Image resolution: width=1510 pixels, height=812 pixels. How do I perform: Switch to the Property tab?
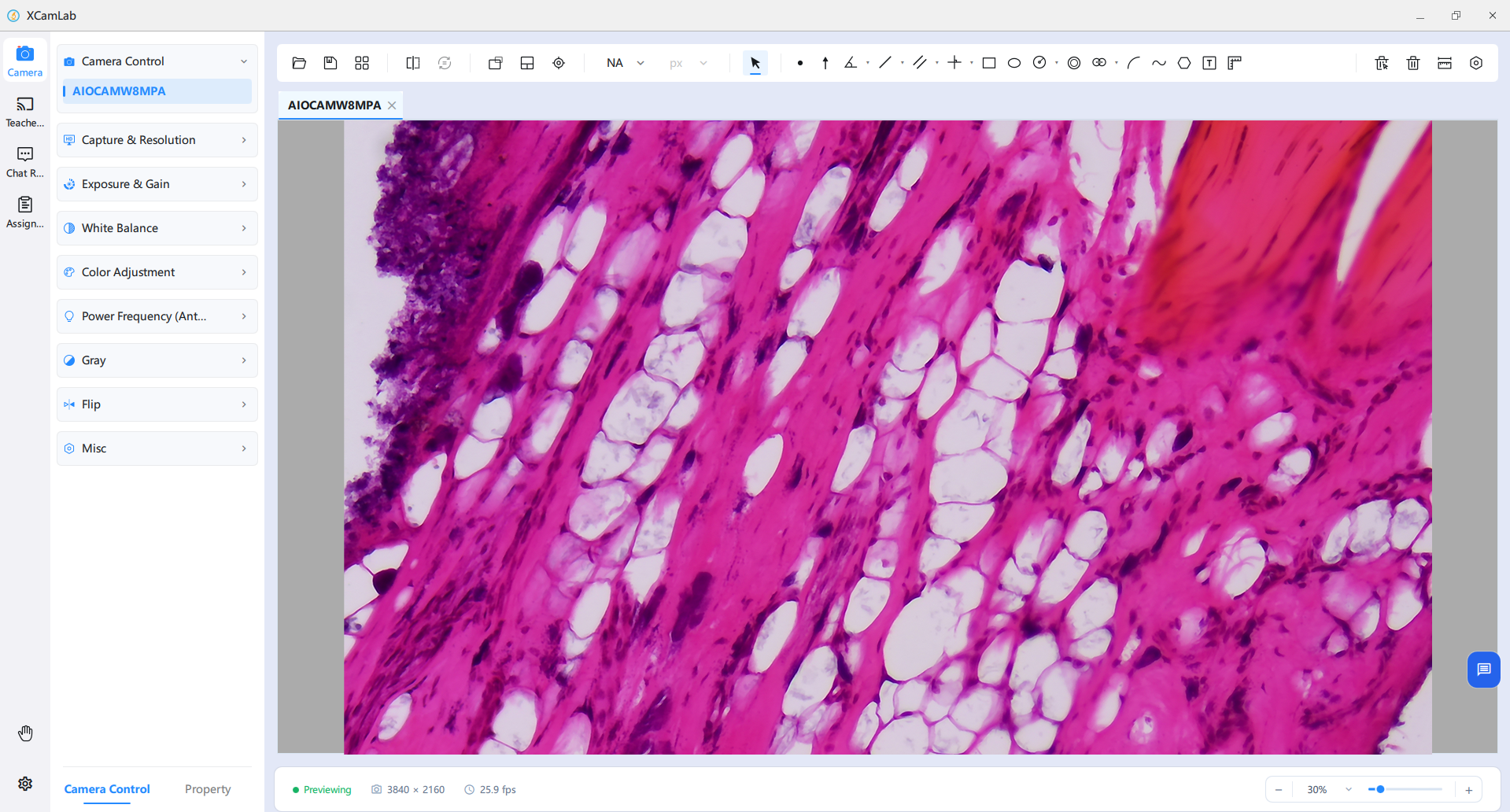(x=208, y=789)
